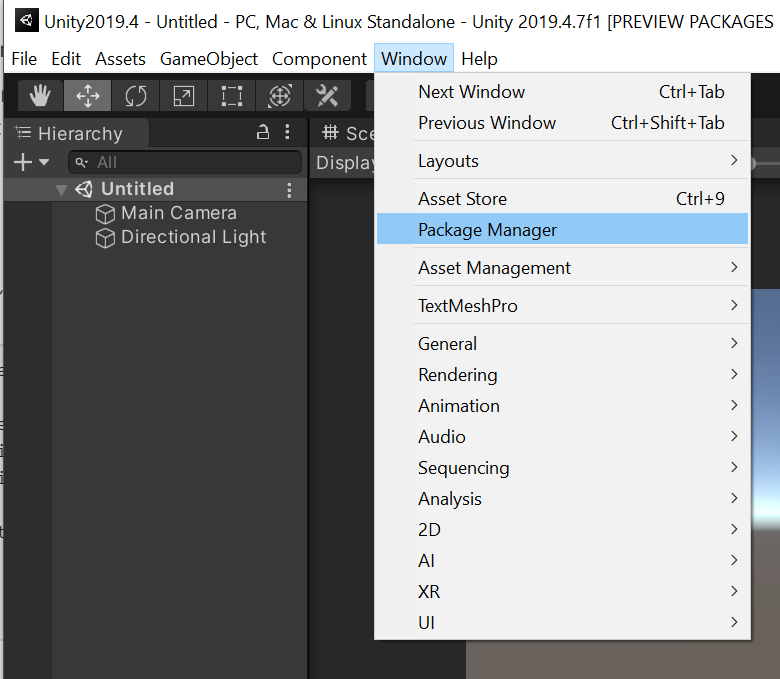This screenshot has width=780, height=679.
Task: Toggle the Hierarchy panel lock
Action: coord(263,132)
